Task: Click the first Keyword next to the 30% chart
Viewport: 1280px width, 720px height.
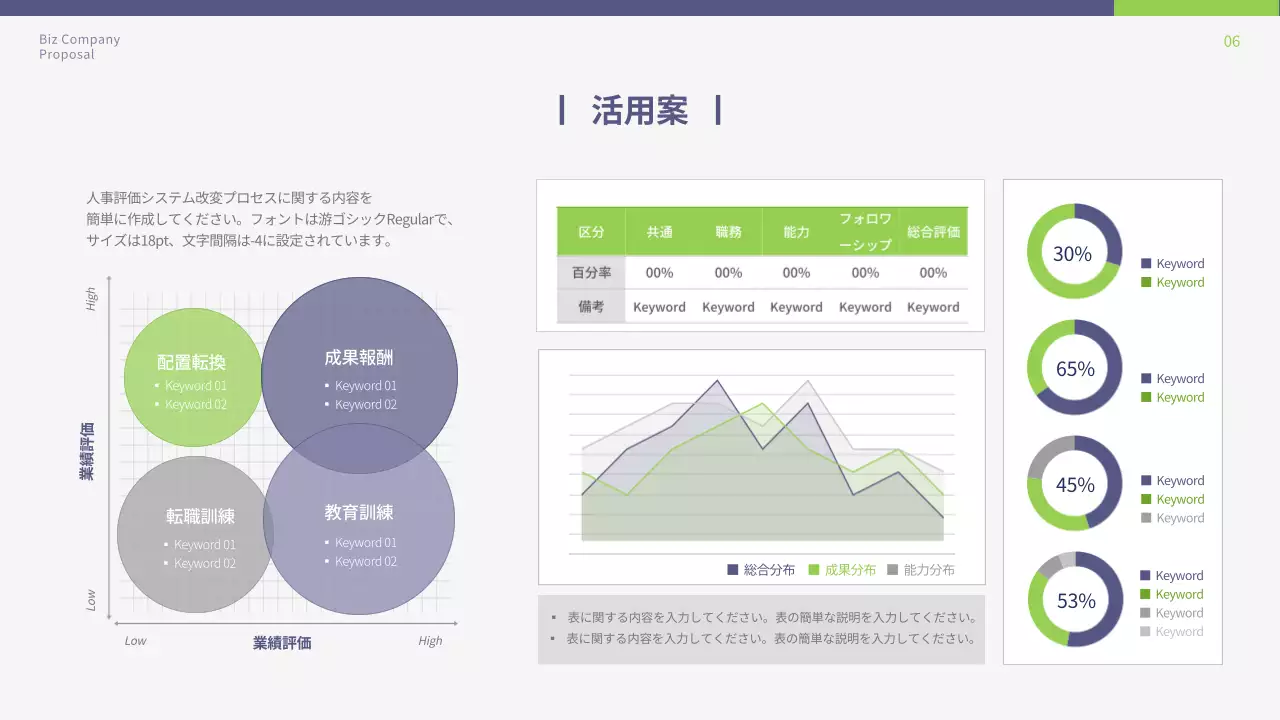Action: [x=1175, y=263]
